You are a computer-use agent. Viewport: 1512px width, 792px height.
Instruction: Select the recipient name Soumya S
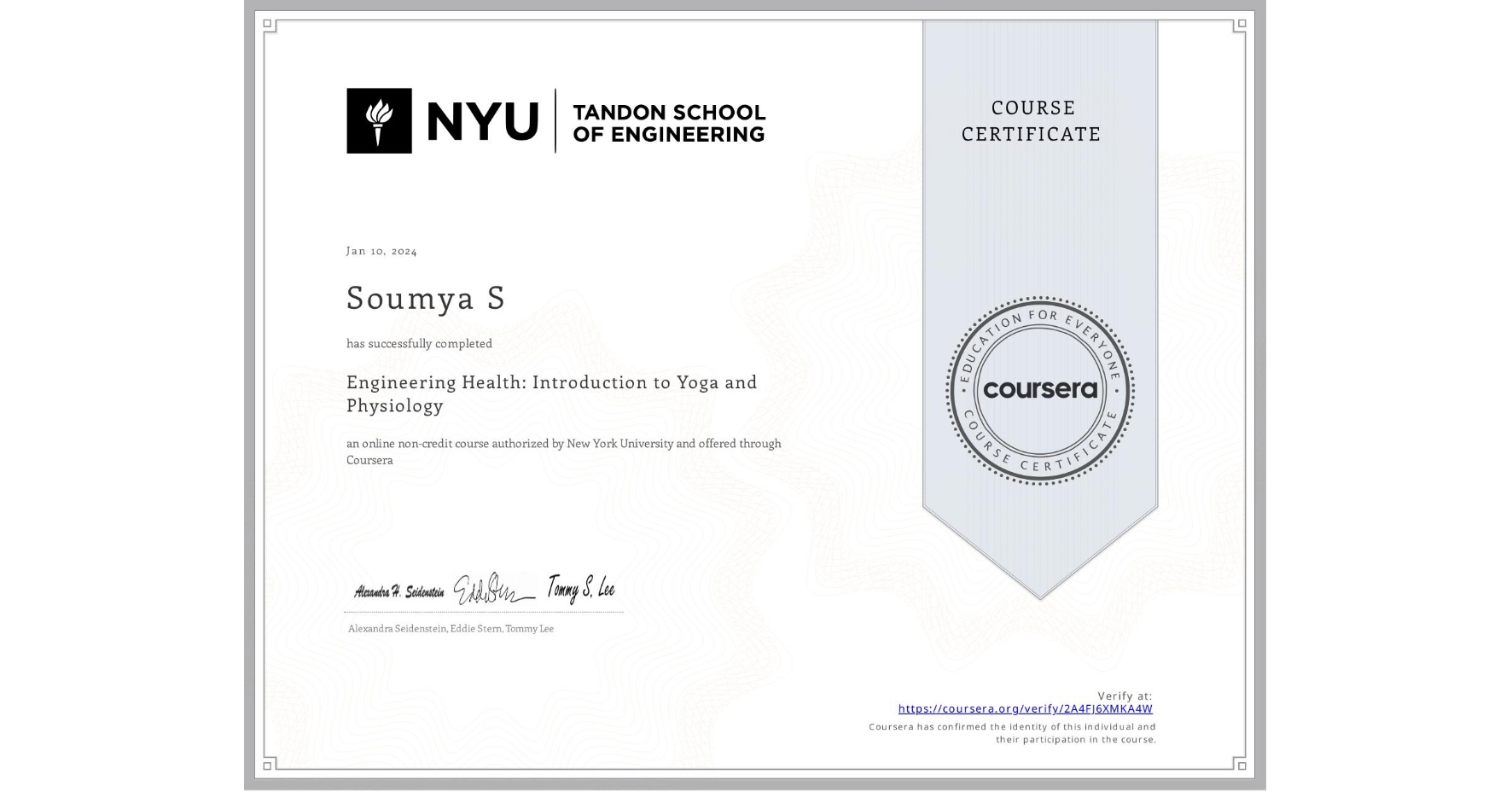424,300
